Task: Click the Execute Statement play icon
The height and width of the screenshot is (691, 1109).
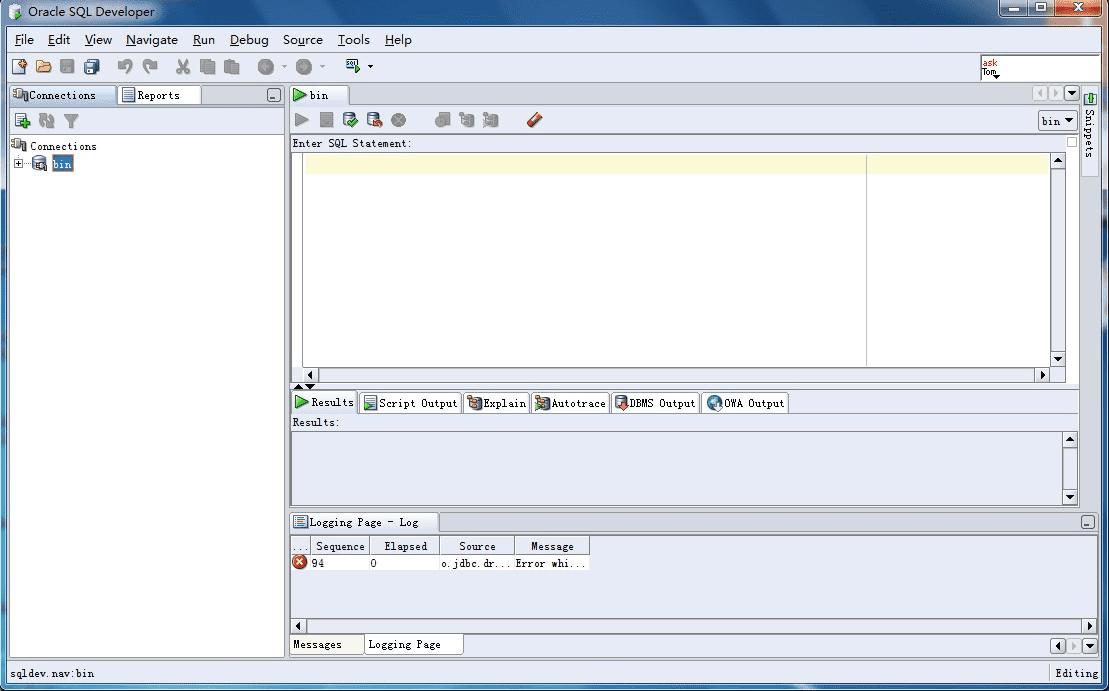Action: pos(302,120)
